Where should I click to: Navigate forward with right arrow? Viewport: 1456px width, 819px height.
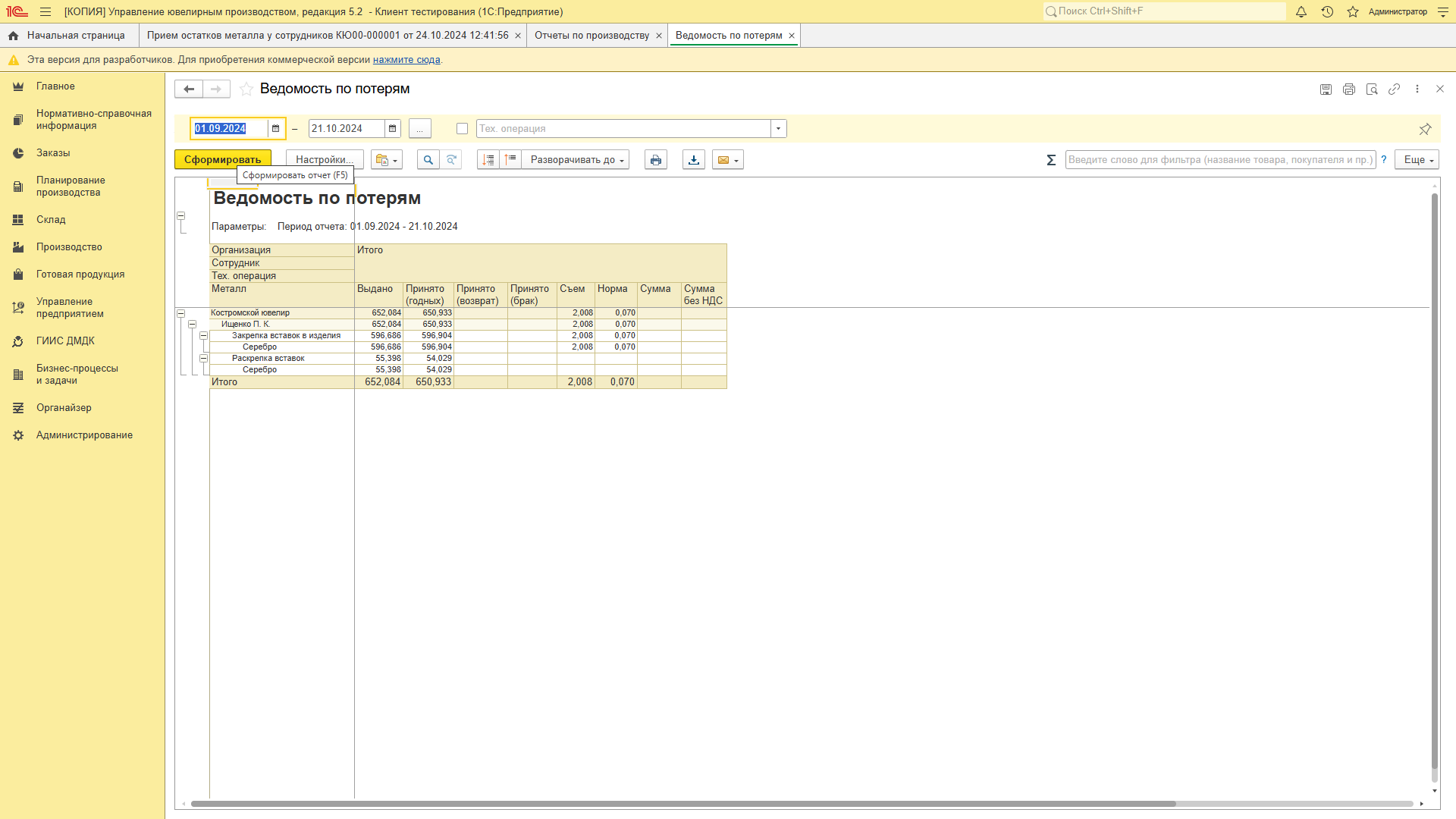point(216,89)
